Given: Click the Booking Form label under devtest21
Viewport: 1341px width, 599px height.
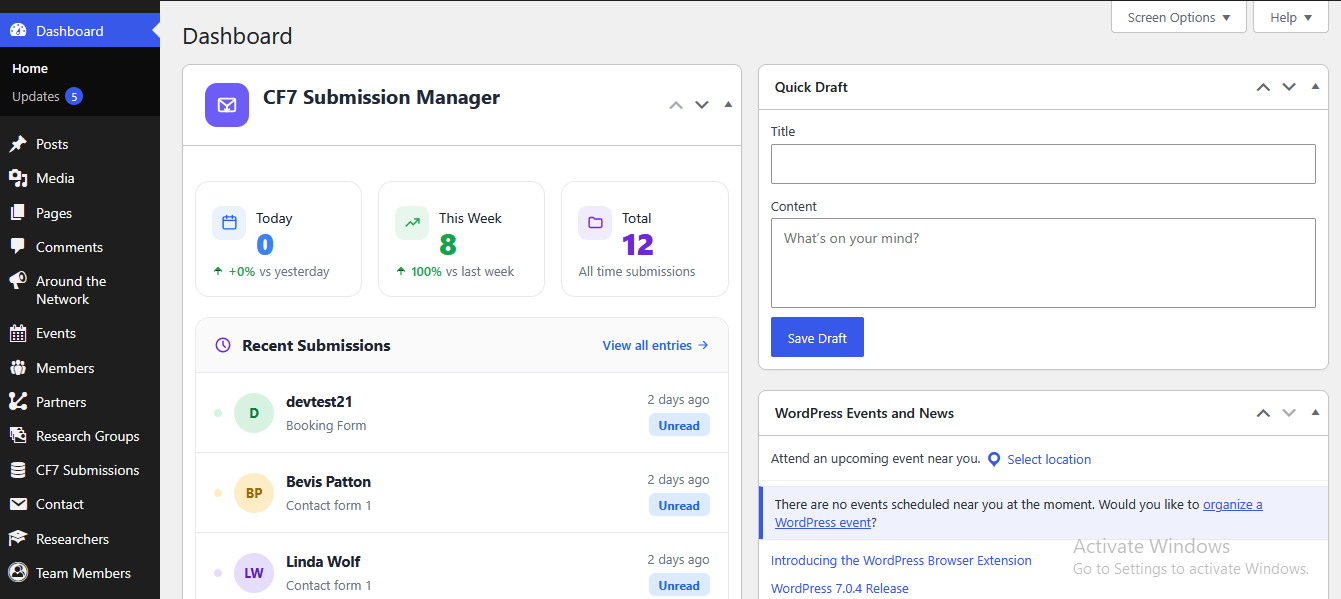Looking at the screenshot, I should coord(326,426).
